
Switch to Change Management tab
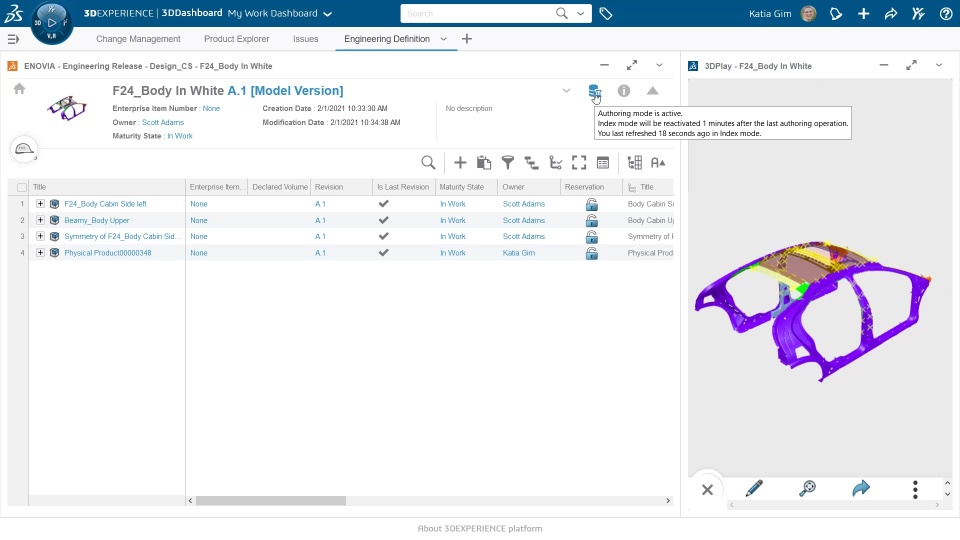pyautogui.click(x=138, y=39)
